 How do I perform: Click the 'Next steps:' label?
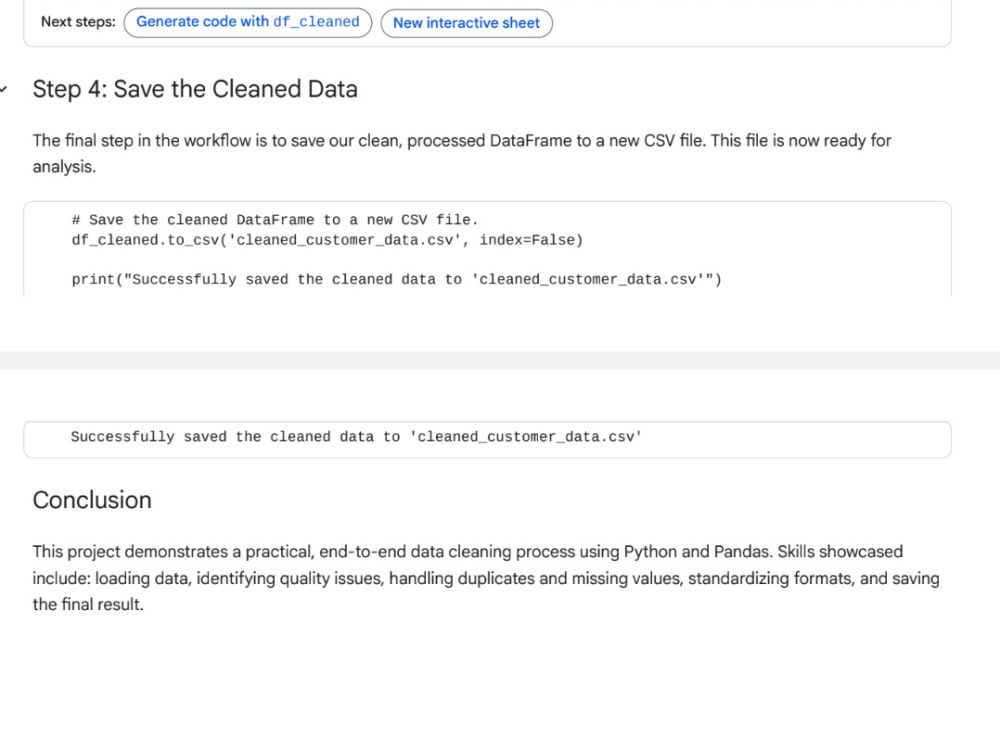[x=78, y=22]
